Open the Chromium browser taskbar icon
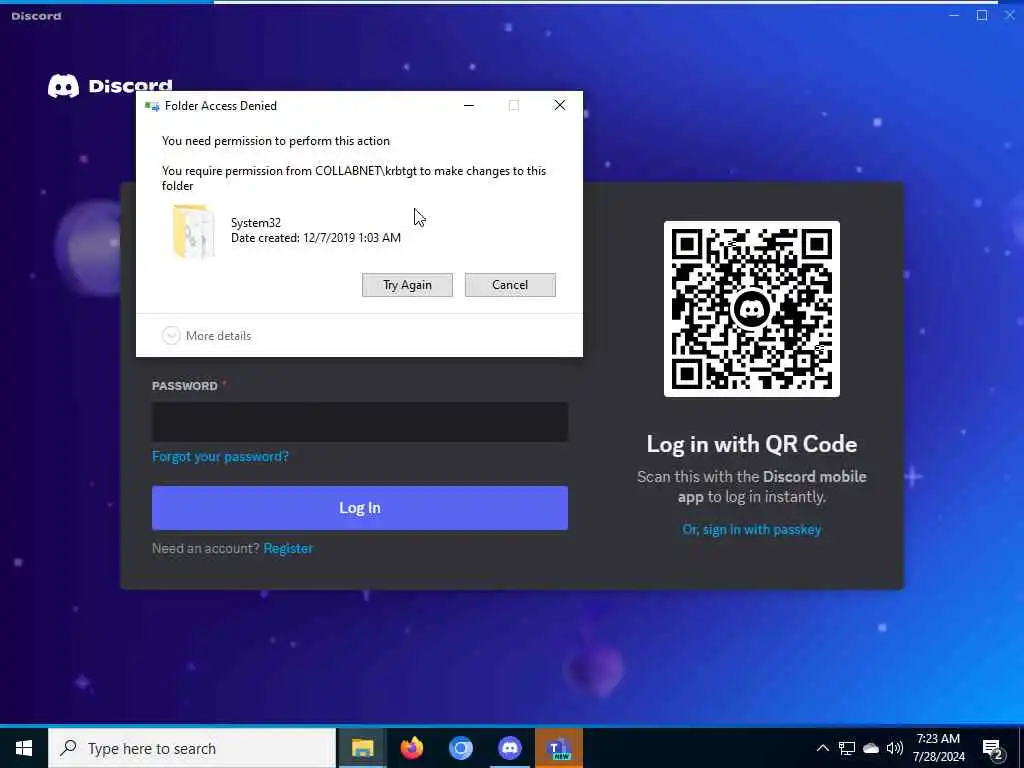The height and width of the screenshot is (768, 1024). pyautogui.click(x=460, y=748)
